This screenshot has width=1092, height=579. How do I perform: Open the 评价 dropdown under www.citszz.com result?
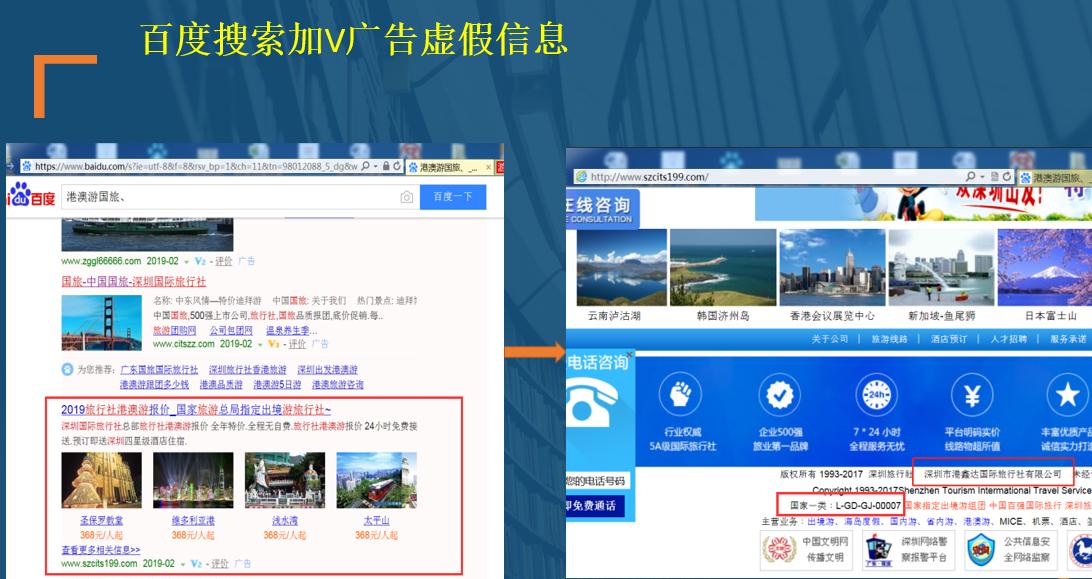click(x=300, y=344)
